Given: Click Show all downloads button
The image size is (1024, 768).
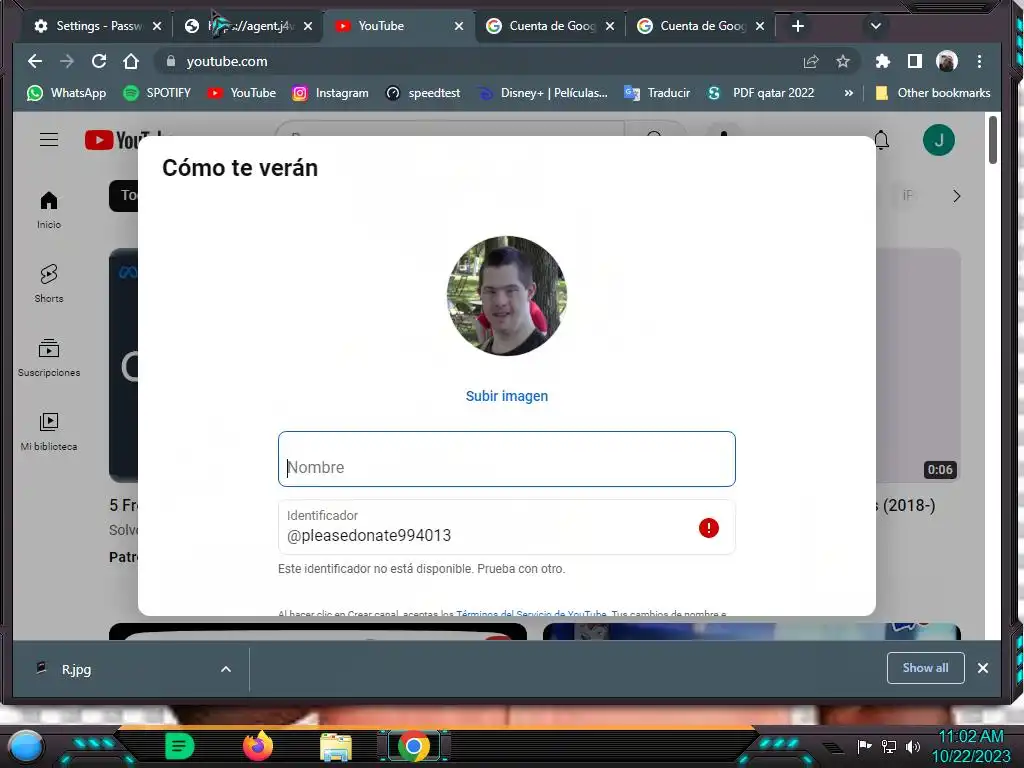Looking at the screenshot, I should tap(925, 668).
